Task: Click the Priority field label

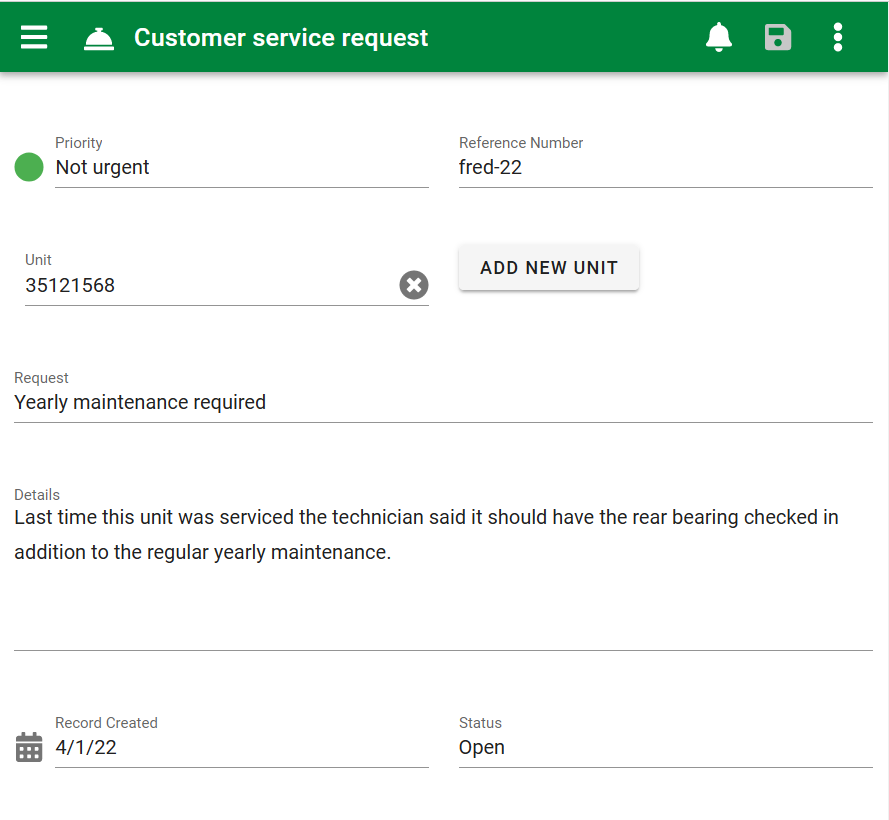Action: point(79,142)
